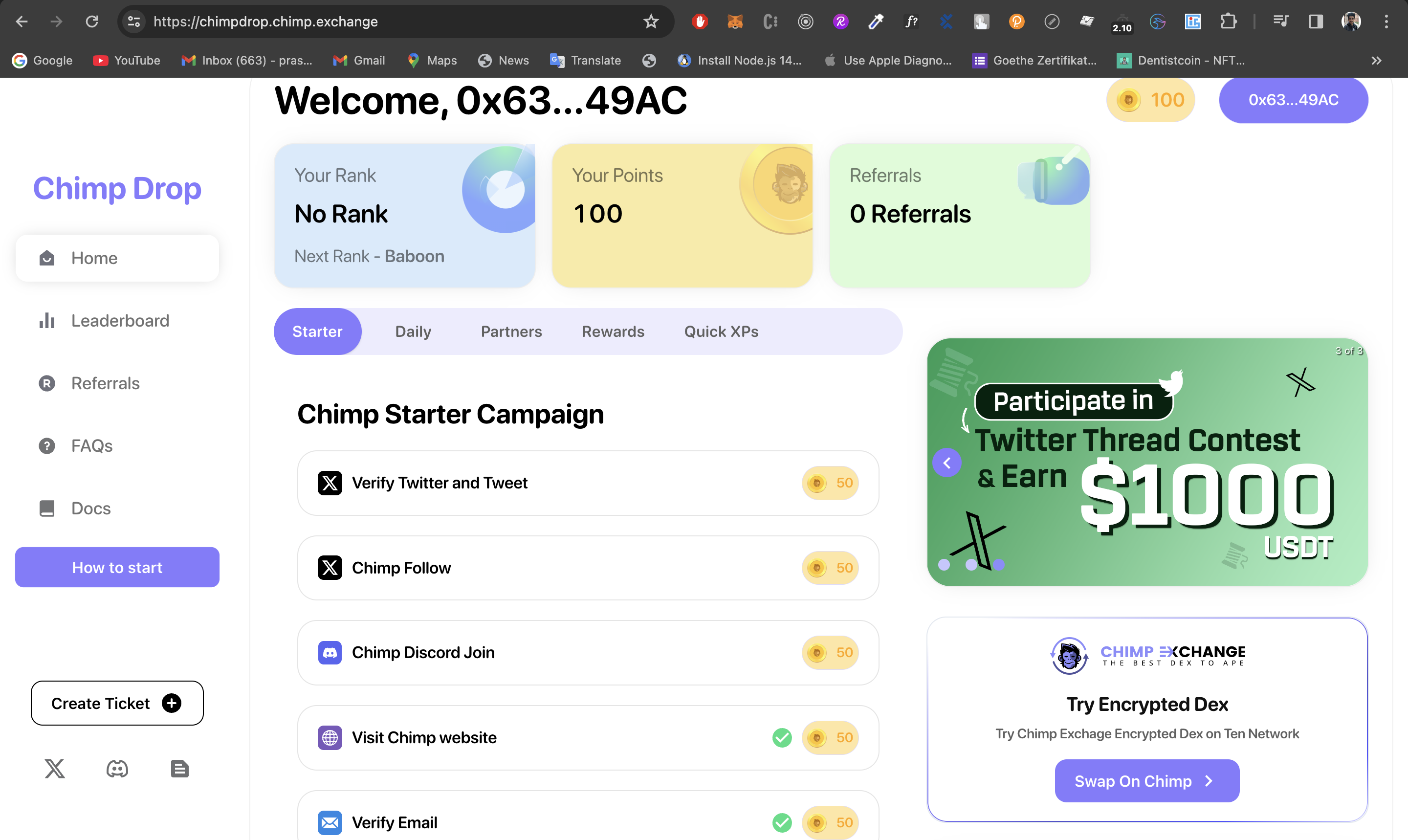Click the Discord icon on Chimp Discord Join
Screen dimensions: 1408x840
point(330,652)
